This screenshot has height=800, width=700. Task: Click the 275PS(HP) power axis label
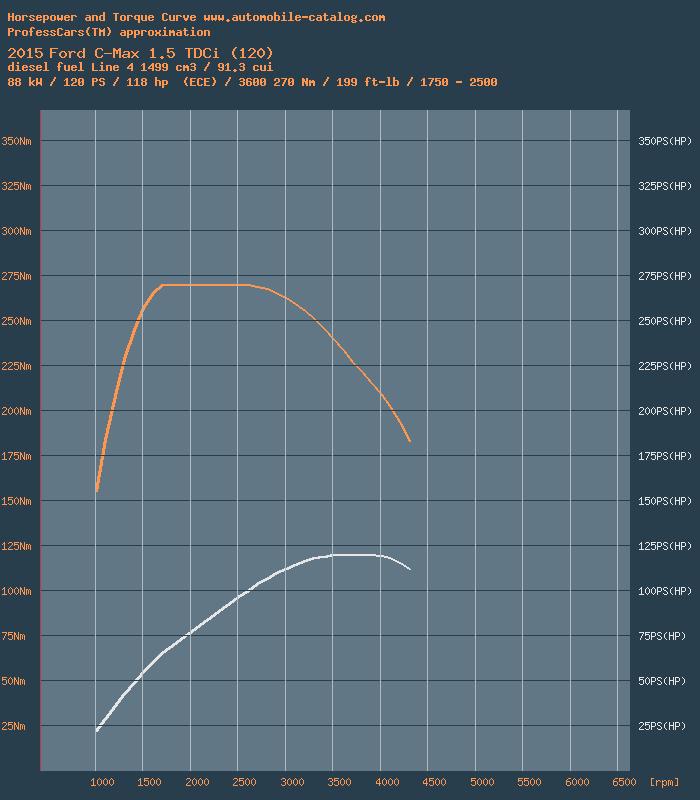click(x=665, y=276)
